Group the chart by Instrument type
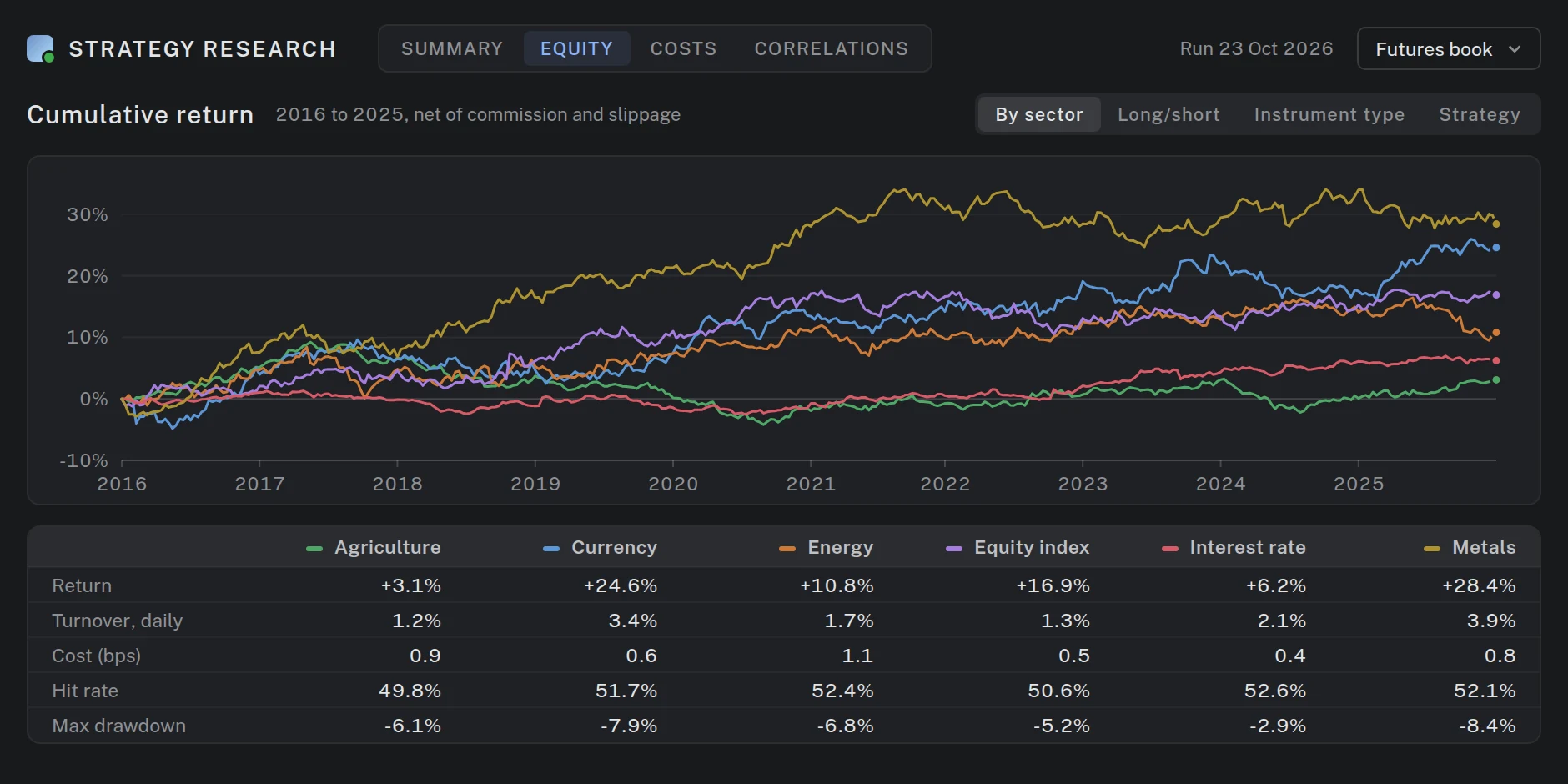 click(1329, 114)
